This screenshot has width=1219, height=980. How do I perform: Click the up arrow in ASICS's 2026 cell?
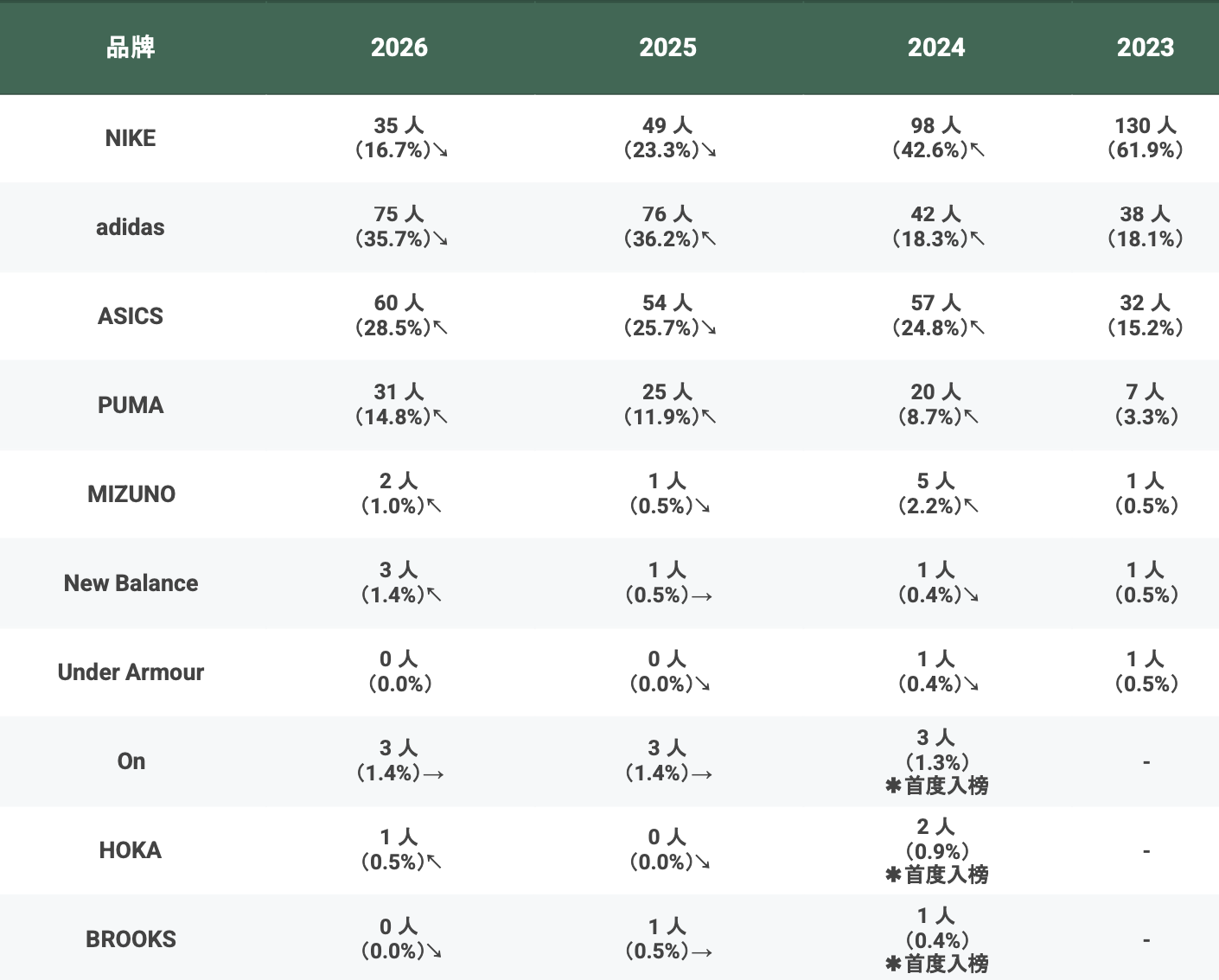[x=441, y=328]
